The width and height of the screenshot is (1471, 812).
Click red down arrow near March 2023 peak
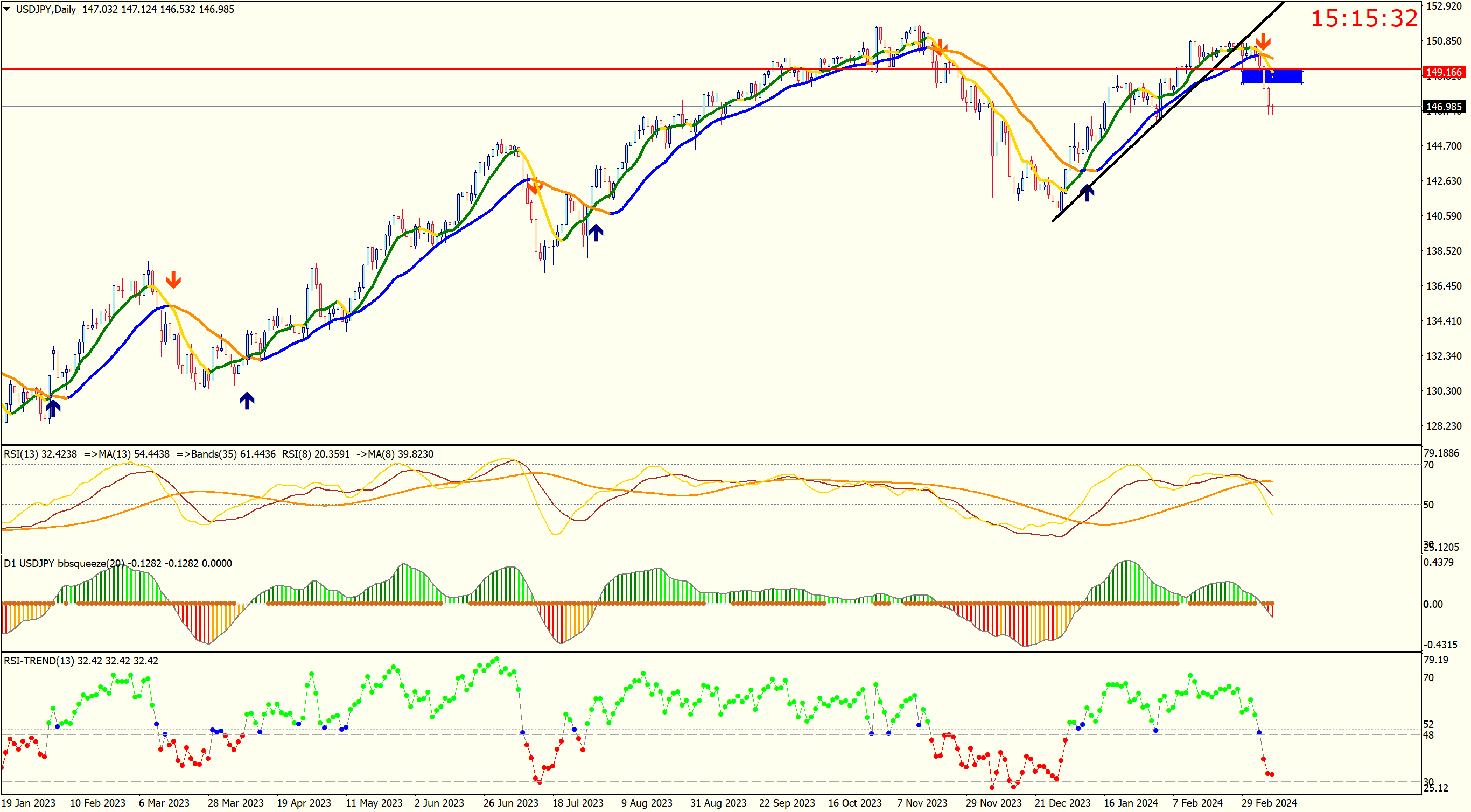point(173,280)
